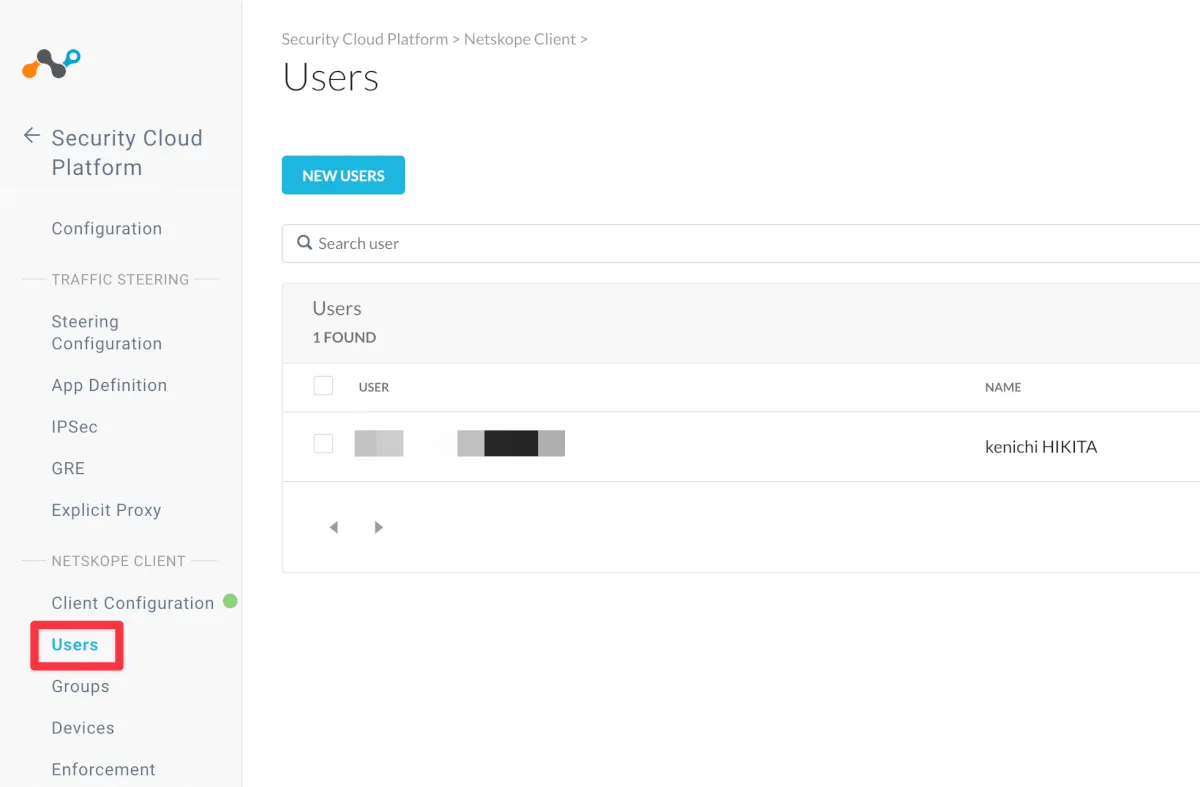
Task: Open Devices under Netskope Client
Action: point(83,728)
